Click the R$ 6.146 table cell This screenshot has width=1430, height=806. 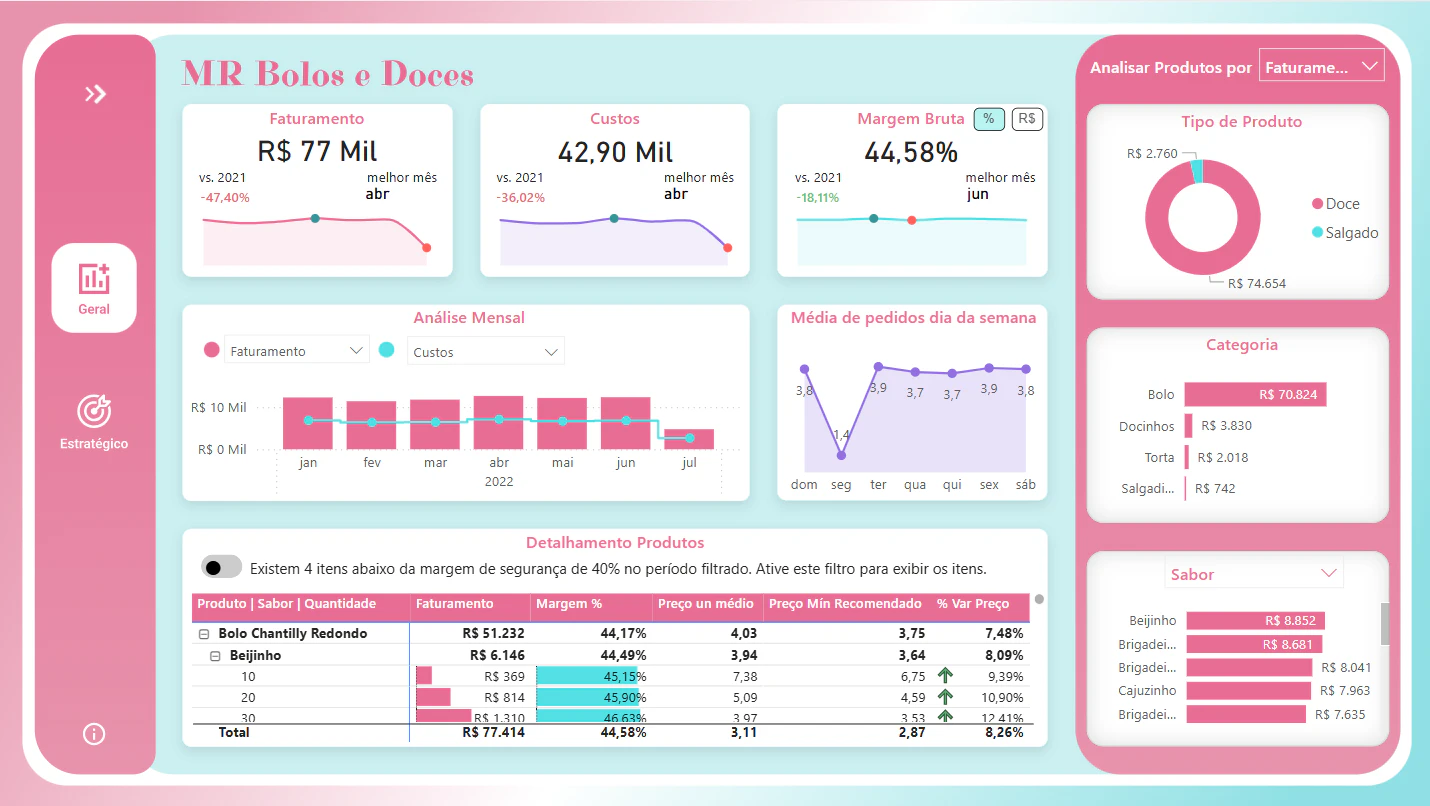pos(497,656)
